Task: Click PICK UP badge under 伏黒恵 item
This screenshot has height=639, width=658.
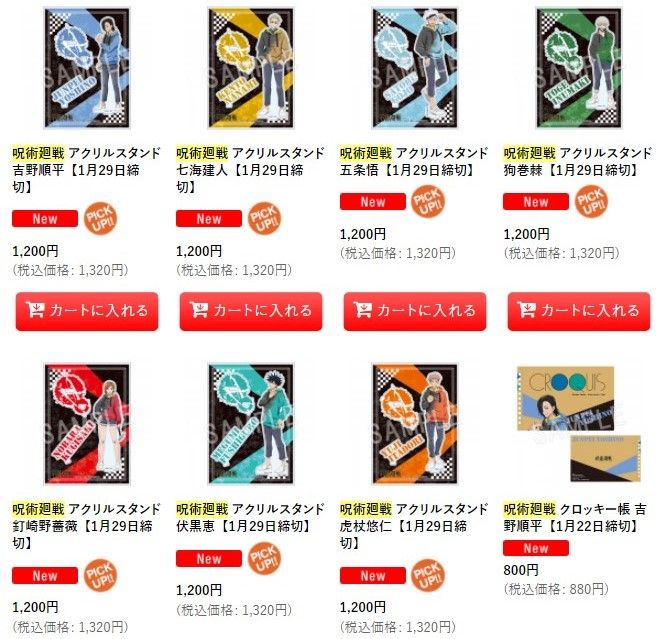Action: pyautogui.click(x=264, y=558)
